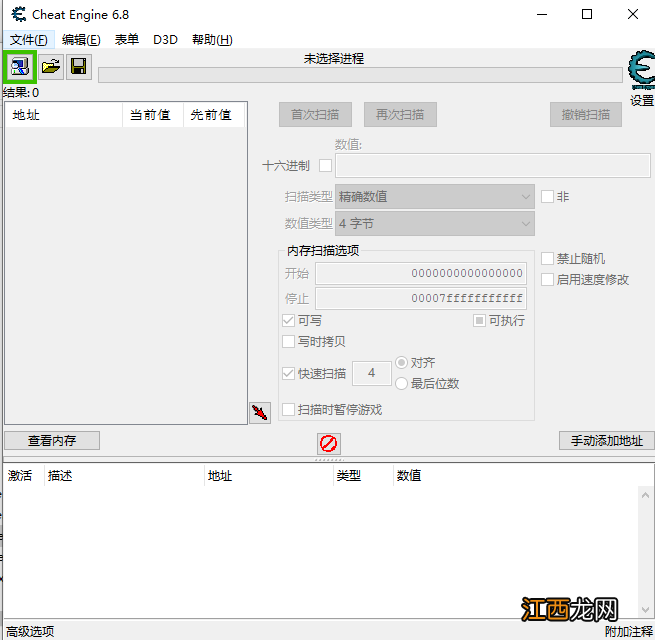Screen dimensions: 655x640
Task: Open the 数值类型 dropdown (4 字节)
Action: click(x=435, y=223)
